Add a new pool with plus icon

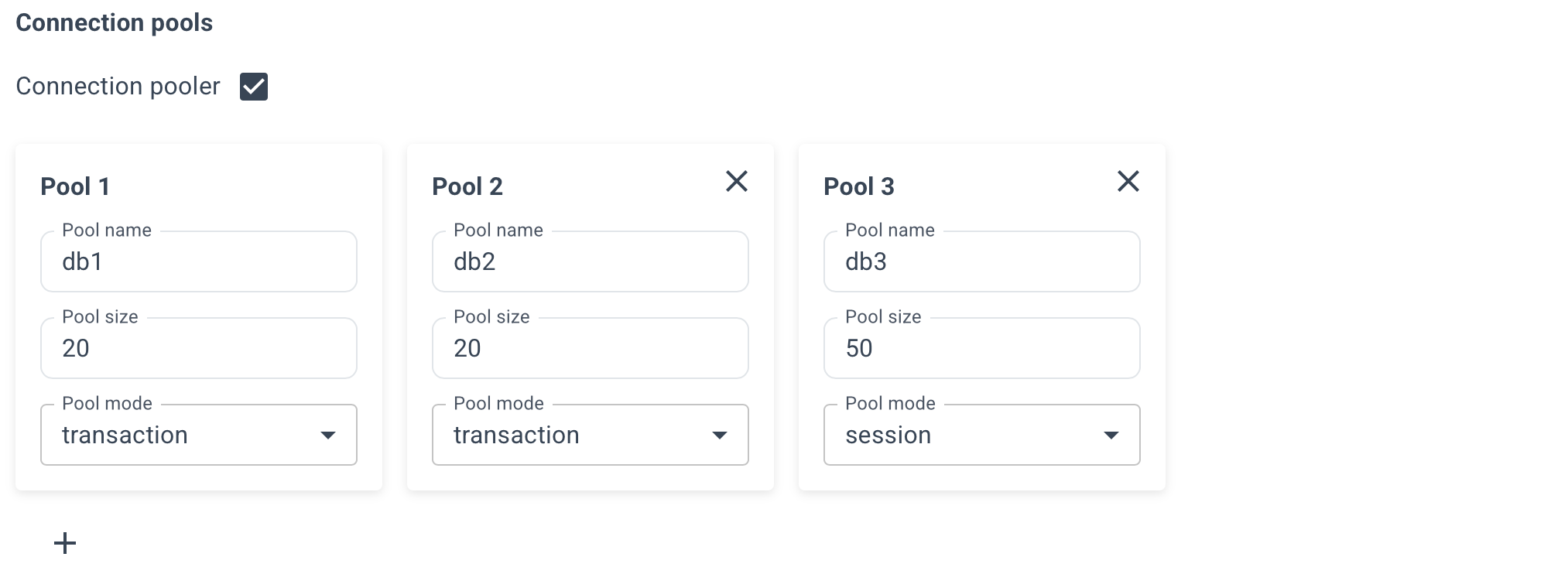65,543
